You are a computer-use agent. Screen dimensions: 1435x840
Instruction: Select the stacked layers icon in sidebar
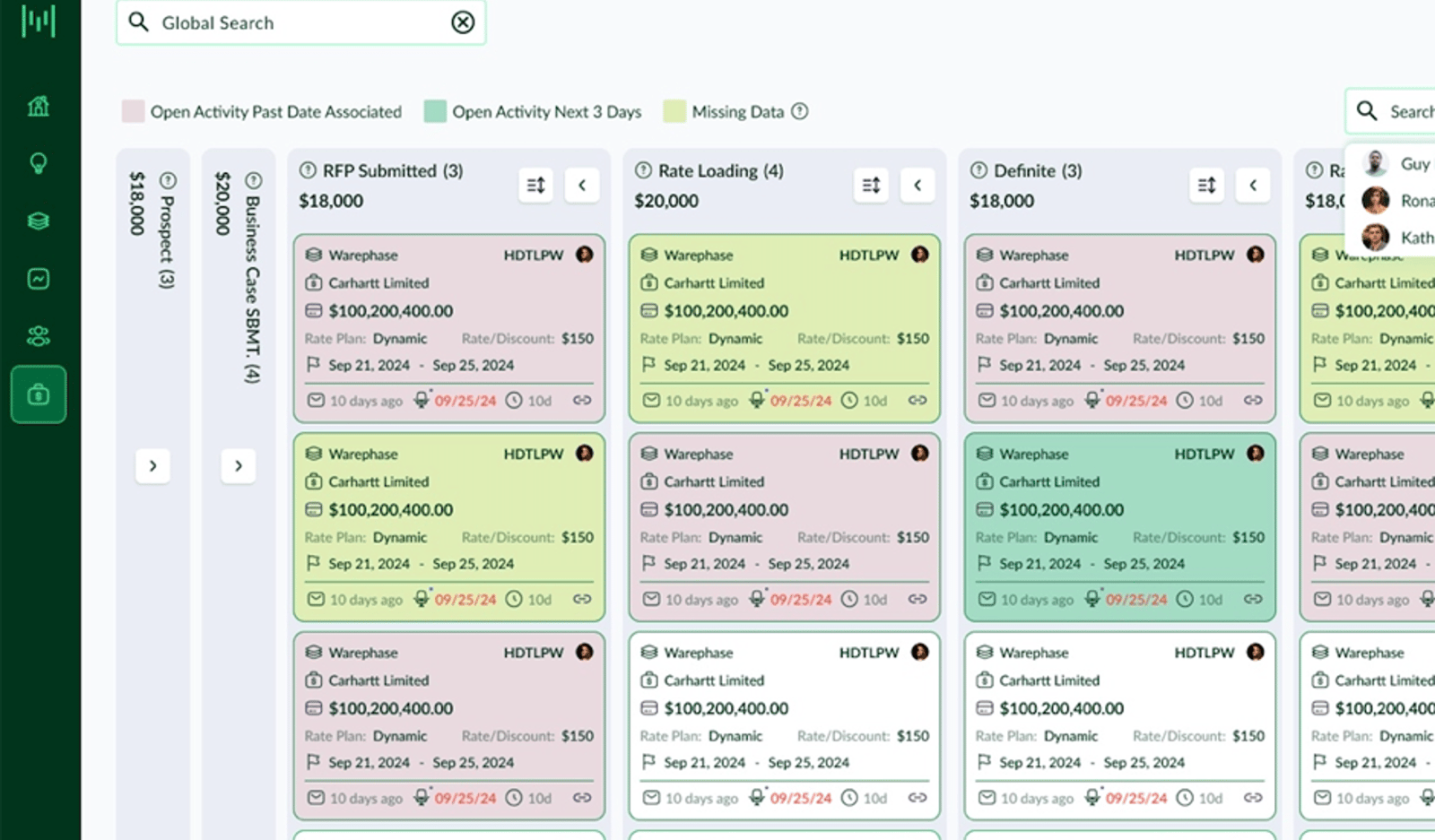(39, 221)
